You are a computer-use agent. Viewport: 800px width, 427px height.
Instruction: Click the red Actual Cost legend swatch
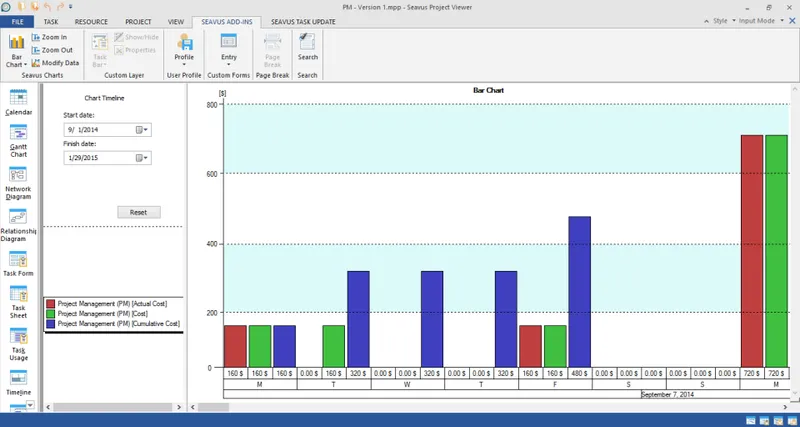coord(51,304)
